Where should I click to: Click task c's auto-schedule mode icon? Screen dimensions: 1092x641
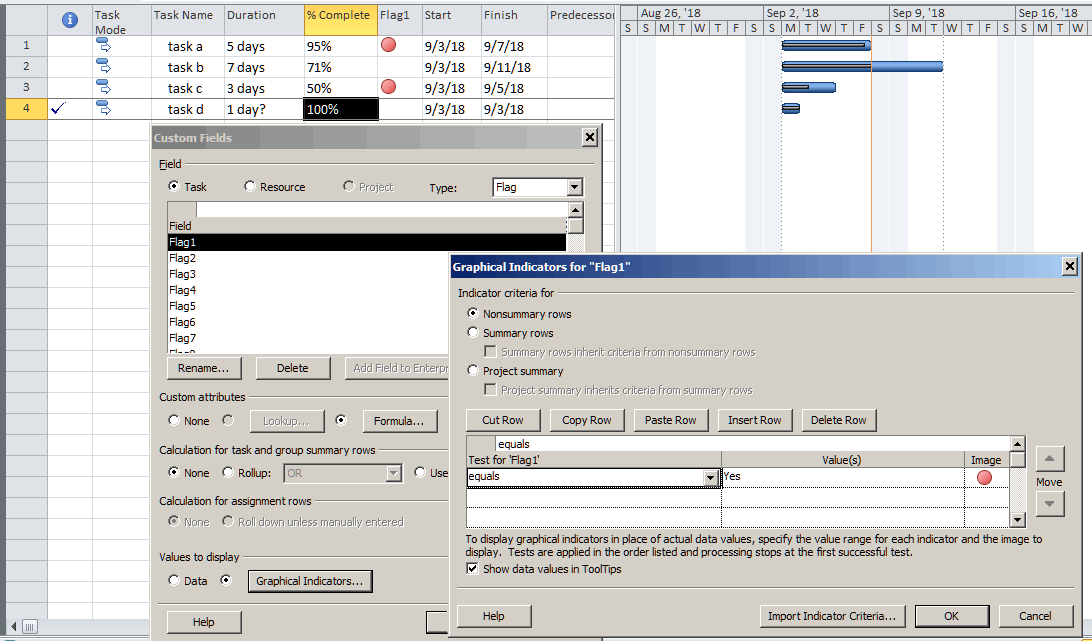click(103, 87)
